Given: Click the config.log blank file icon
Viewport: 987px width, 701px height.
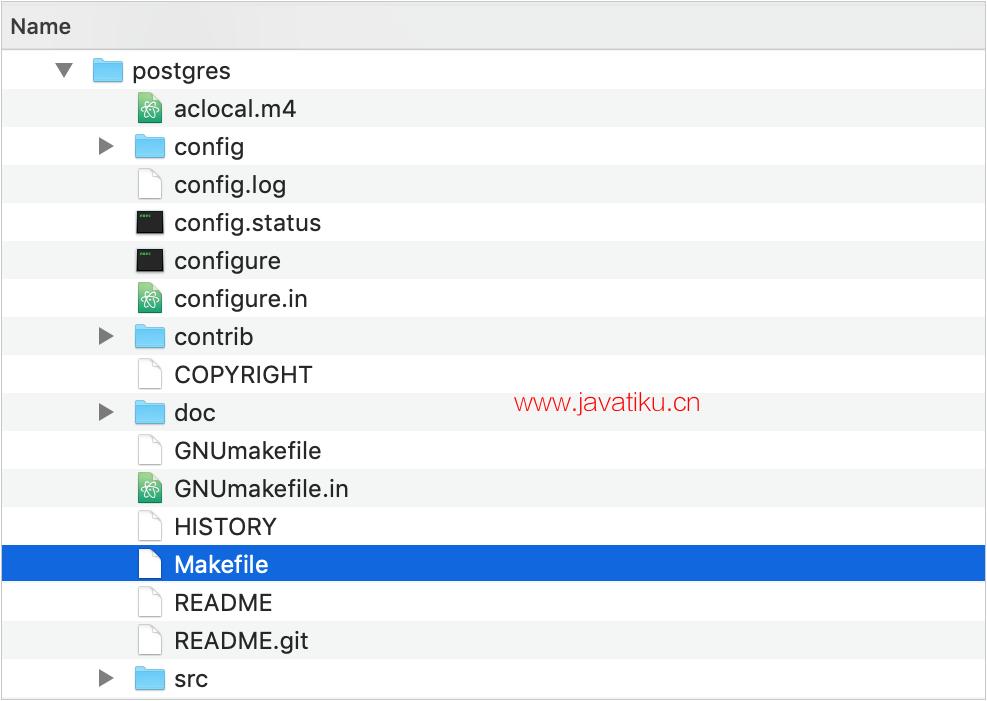Looking at the screenshot, I should [x=150, y=184].
